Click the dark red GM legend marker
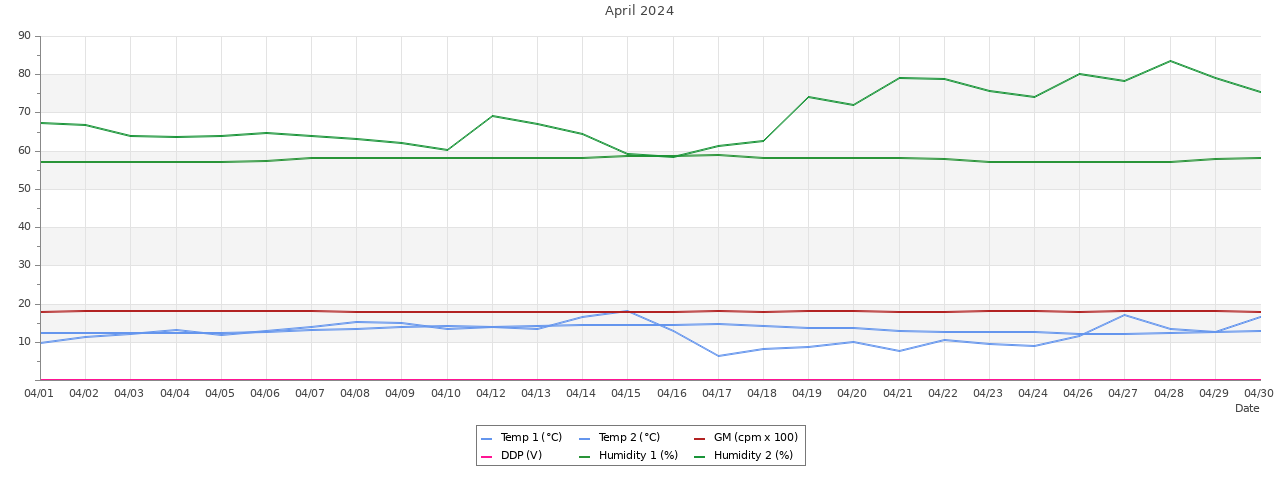Image resolution: width=1280 pixels, height=500 pixels. coord(700,438)
